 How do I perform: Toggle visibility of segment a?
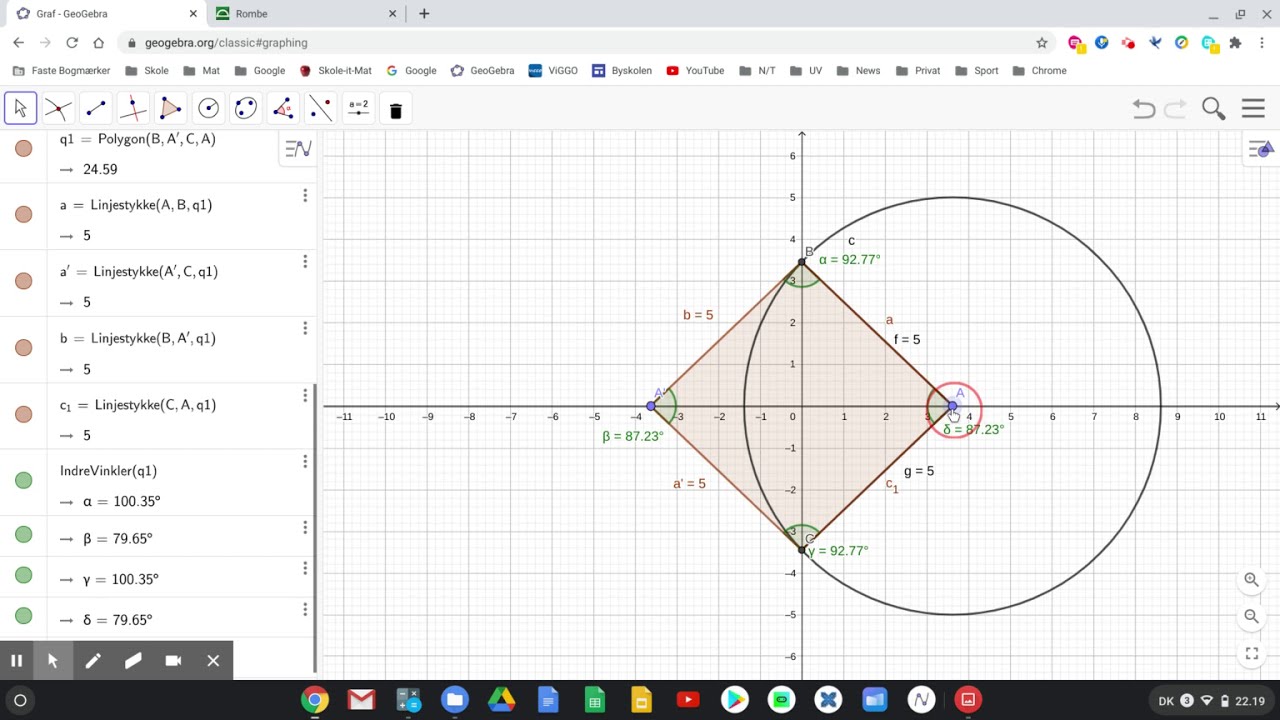(24, 214)
